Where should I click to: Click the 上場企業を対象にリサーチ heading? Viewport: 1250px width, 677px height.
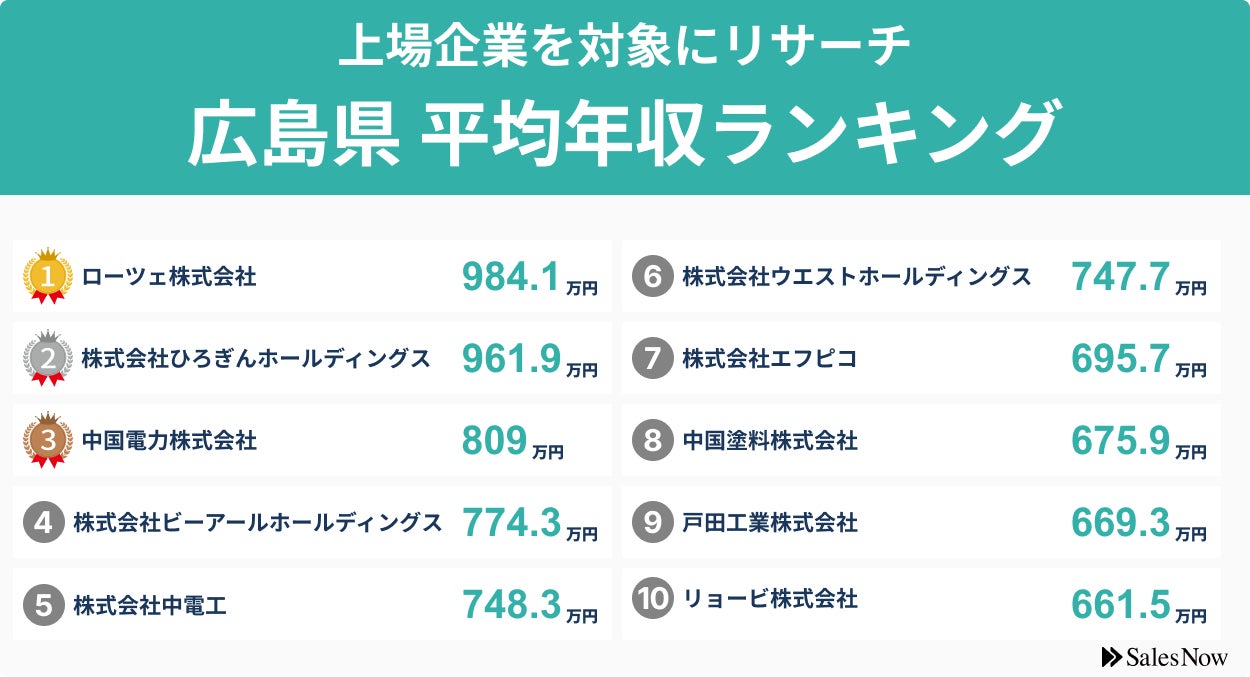coord(624,47)
